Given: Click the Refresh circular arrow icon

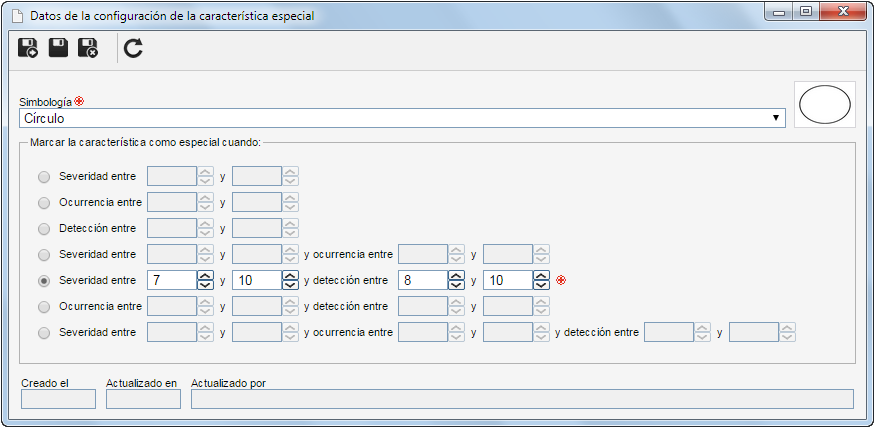Looking at the screenshot, I should pos(133,49).
